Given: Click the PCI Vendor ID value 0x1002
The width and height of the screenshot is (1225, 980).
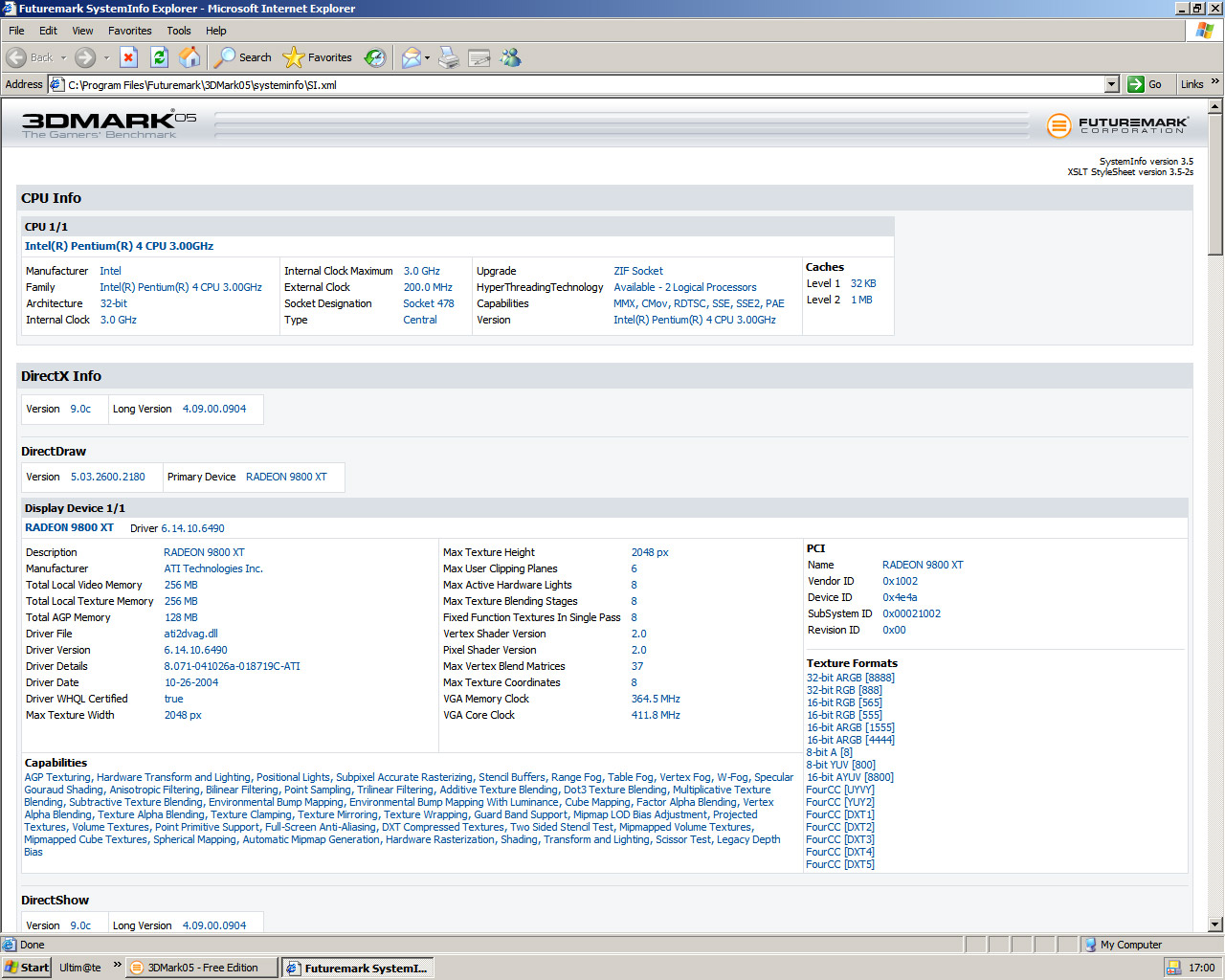Looking at the screenshot, I should [901, 581].
